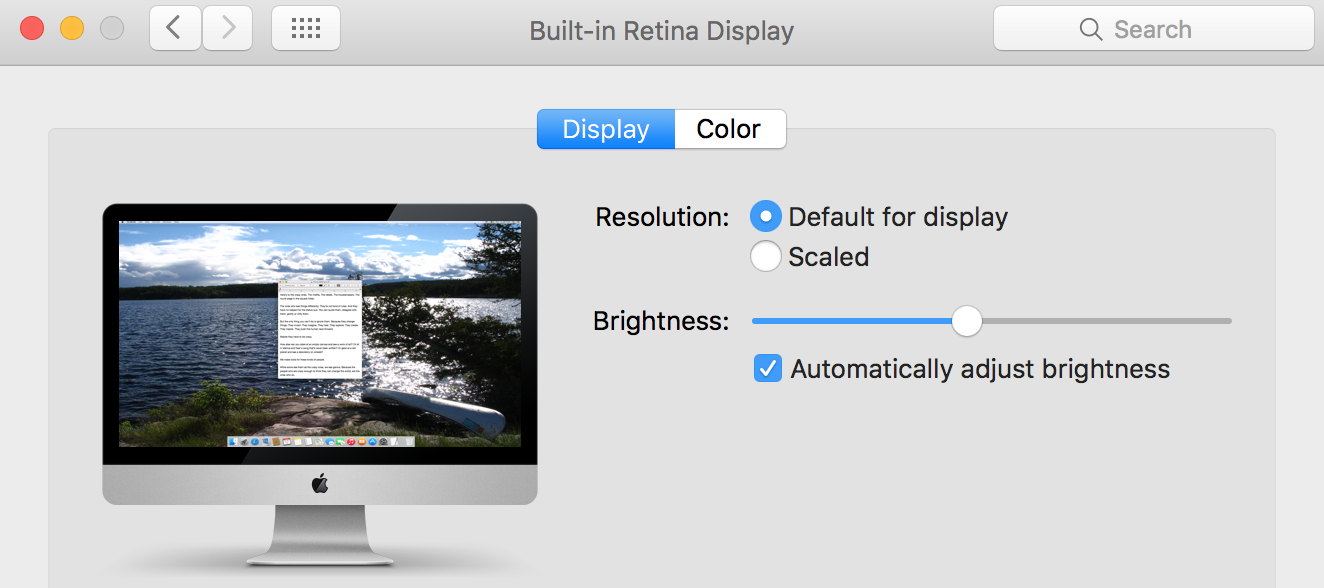Adjust the Brightness slider
The height and width of the screenshot is (588, 1324).
click(x=966, y=321)
